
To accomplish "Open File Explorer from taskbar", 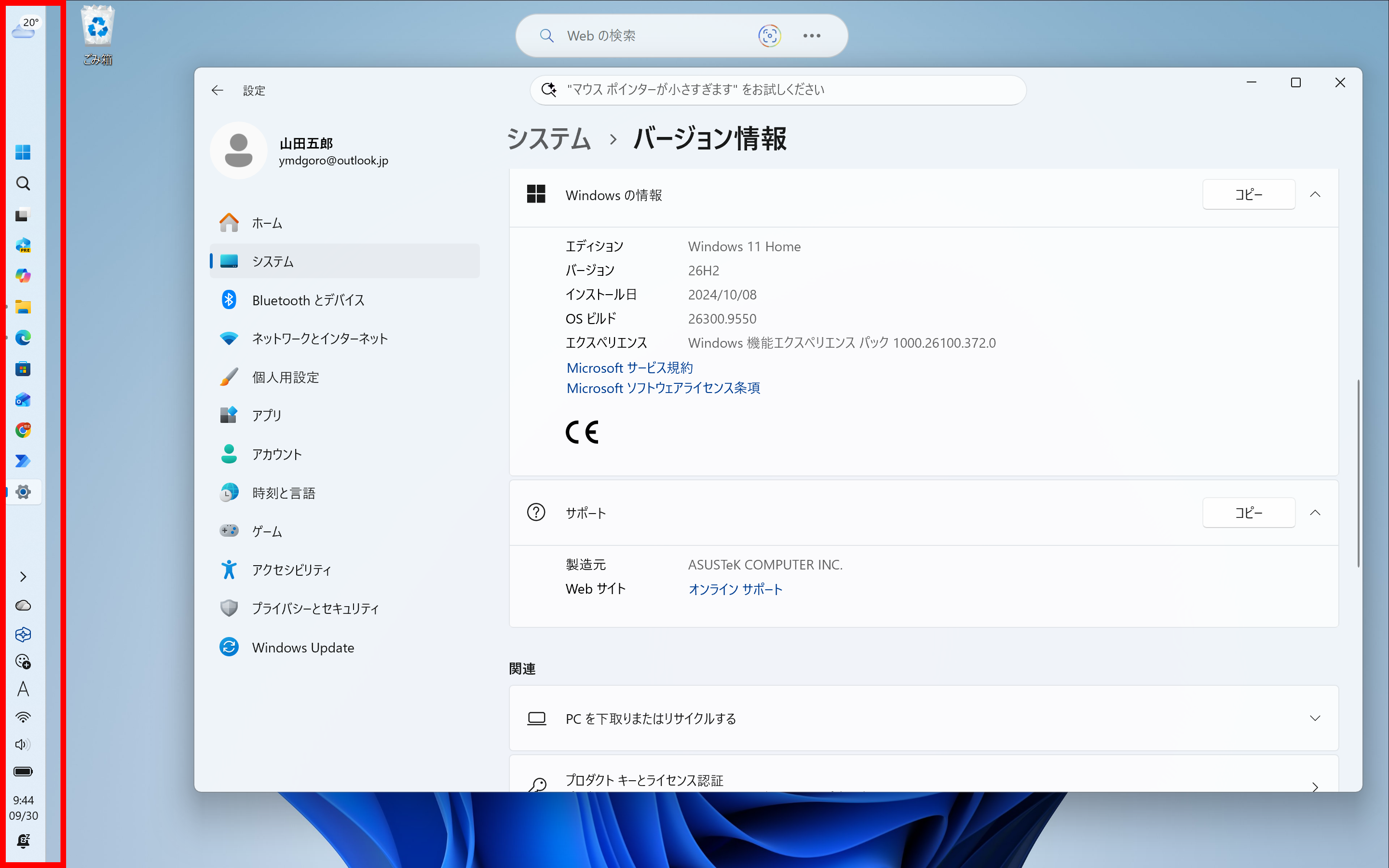I will [x=23, y=307].
